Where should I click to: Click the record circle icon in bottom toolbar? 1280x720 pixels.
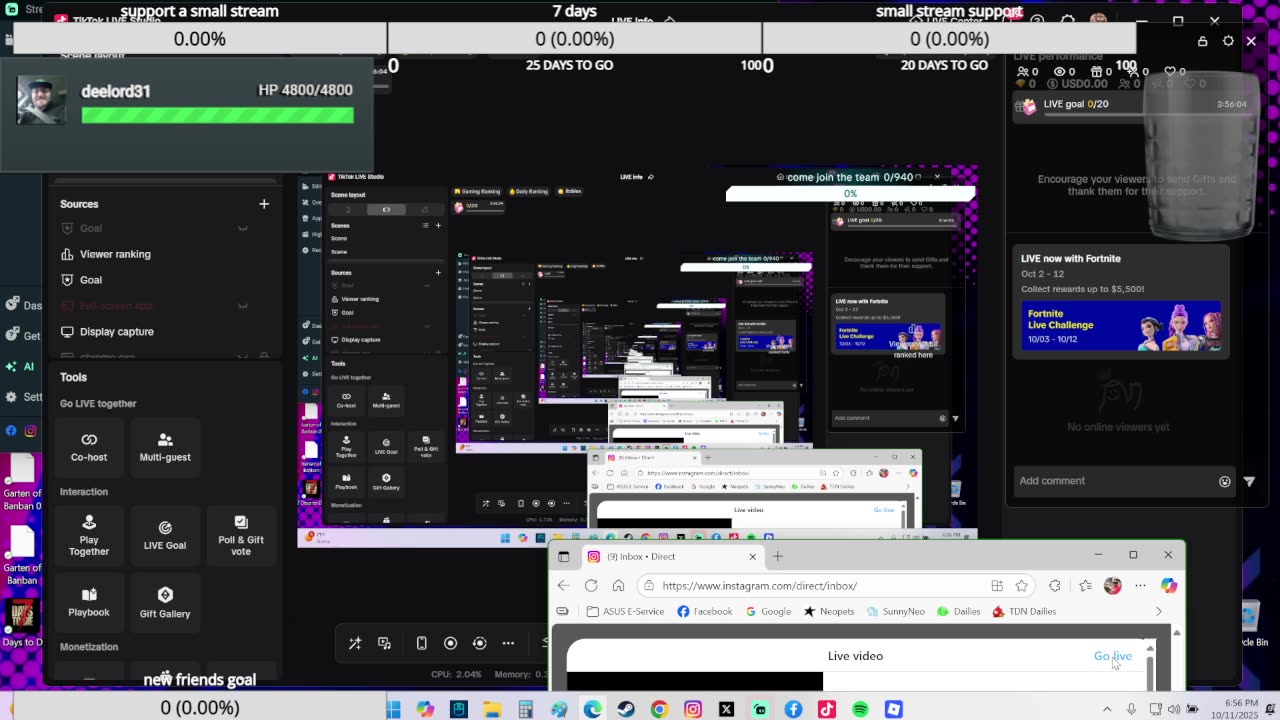[450, 643]
